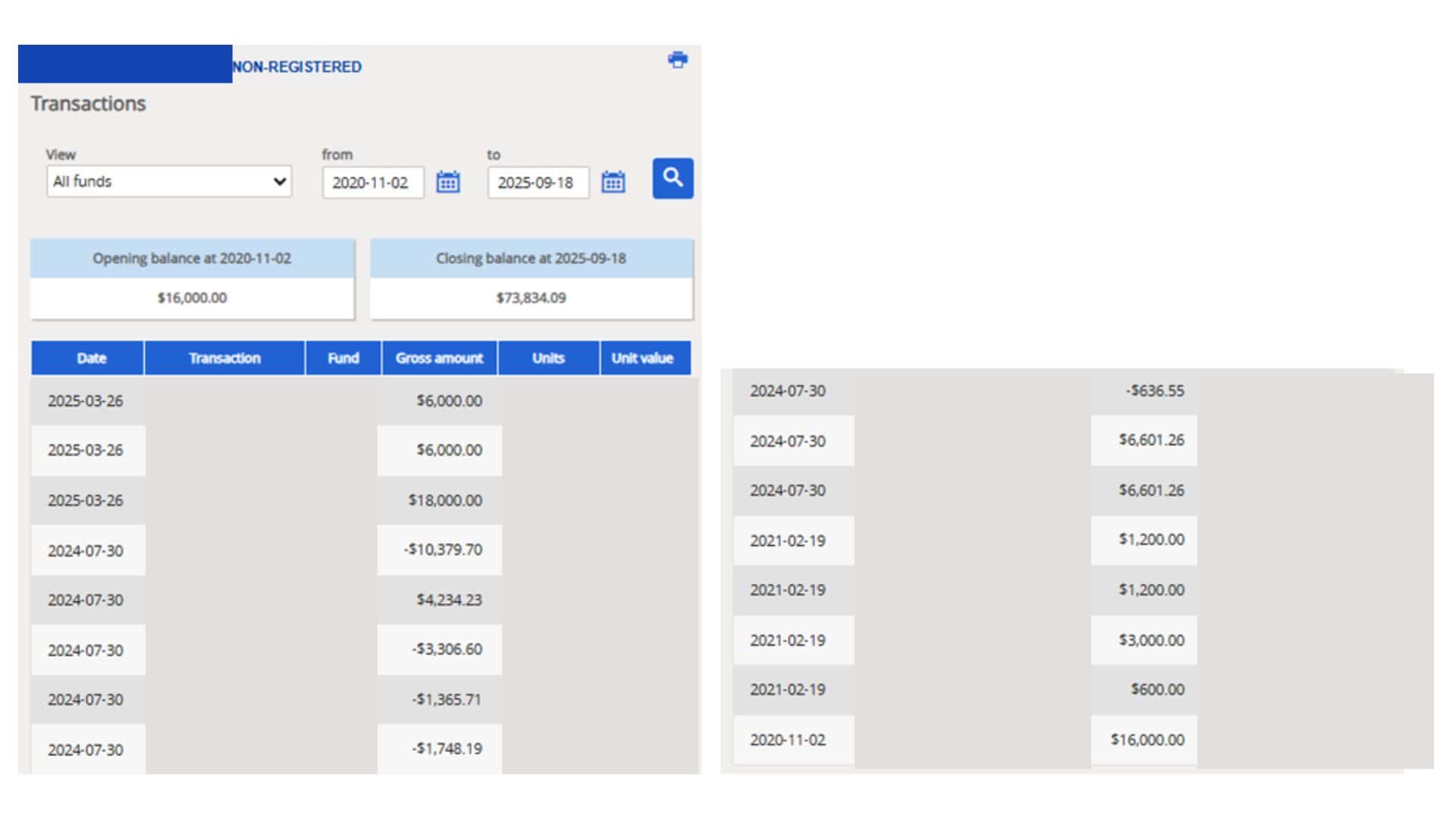Click the from date field 2020-11-02

pos(373,183)
